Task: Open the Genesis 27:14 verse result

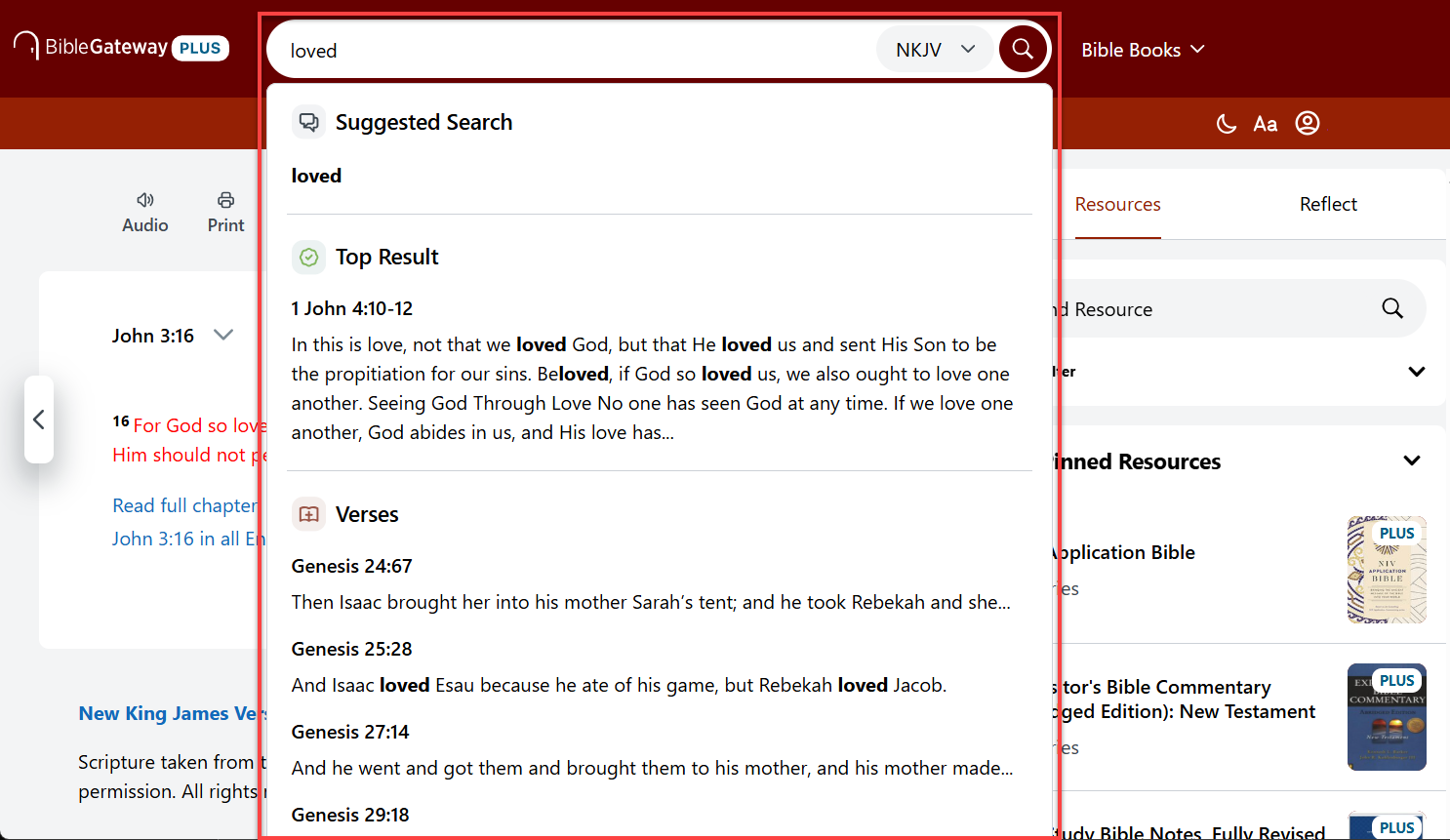Action: (x=350, y=732)
